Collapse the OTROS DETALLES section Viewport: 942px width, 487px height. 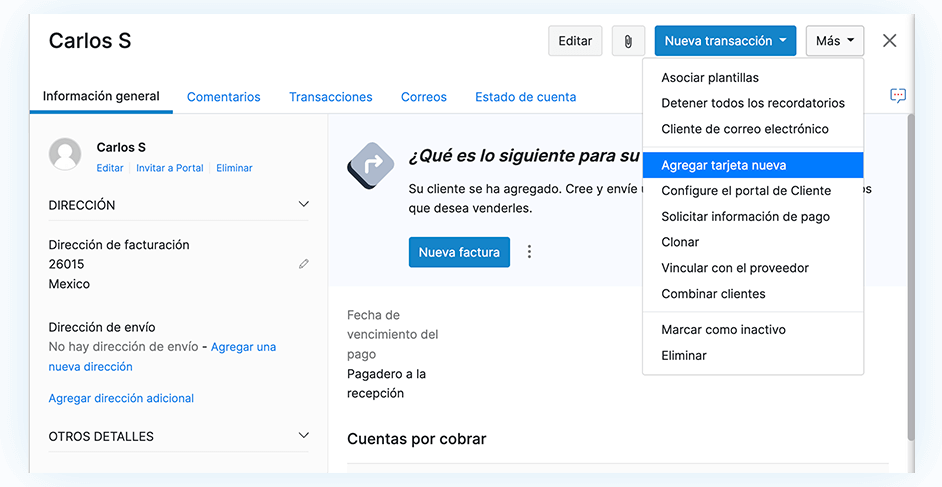(304, 436)
